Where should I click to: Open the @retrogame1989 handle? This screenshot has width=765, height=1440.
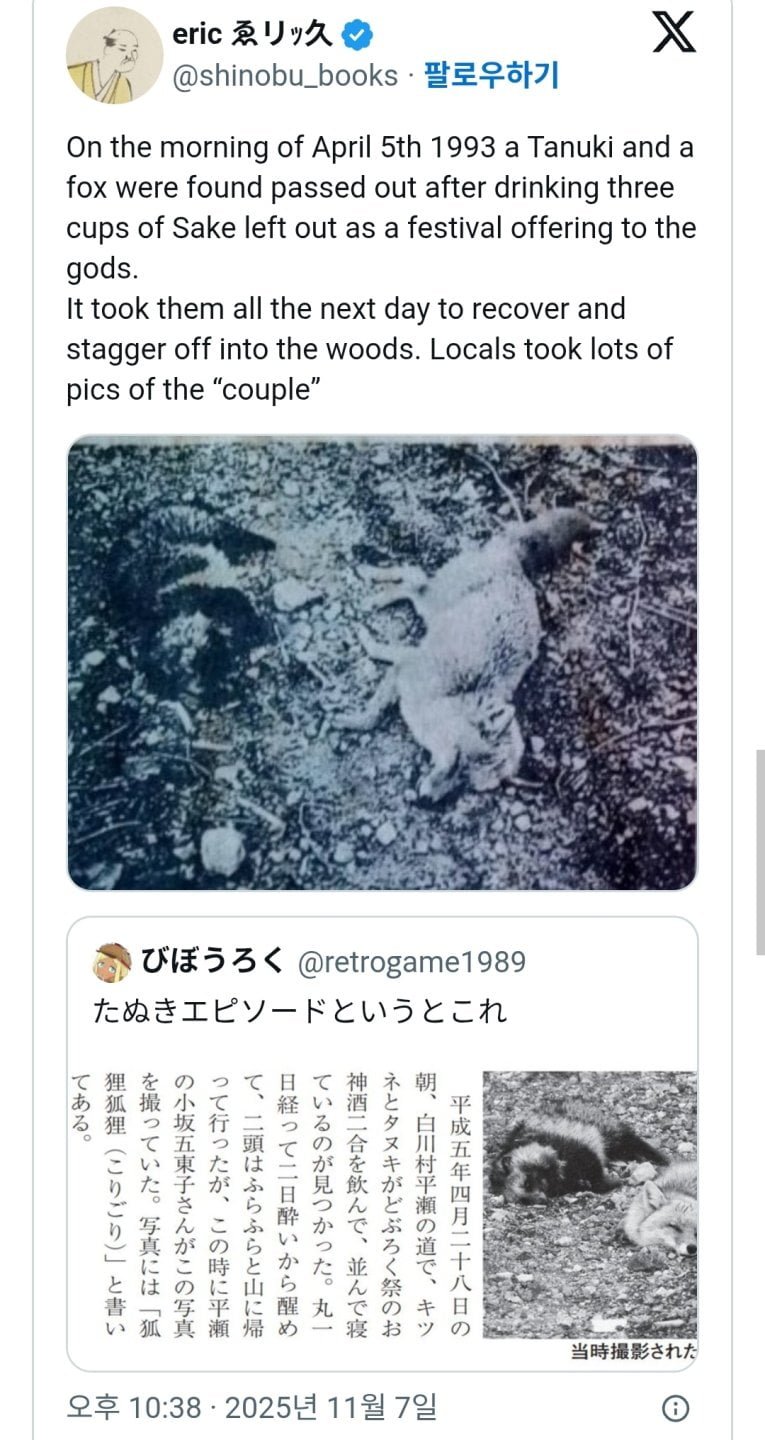coord(411,962)
